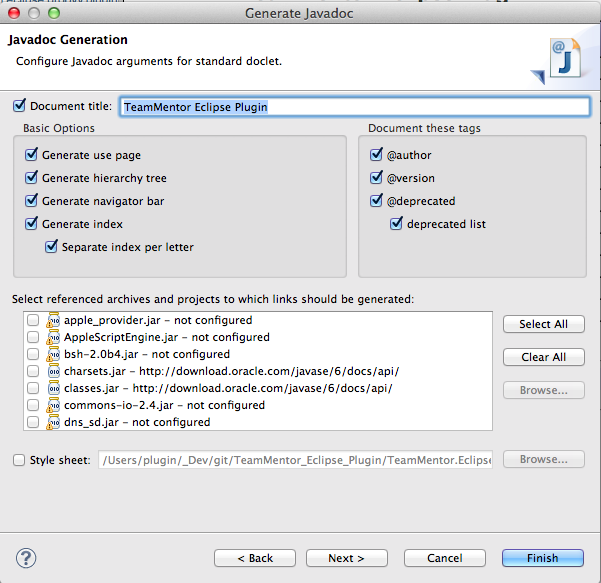The image size is (601, 583).
Task: Check the classes.jar archive checkbox
Action: coord(33,388)
